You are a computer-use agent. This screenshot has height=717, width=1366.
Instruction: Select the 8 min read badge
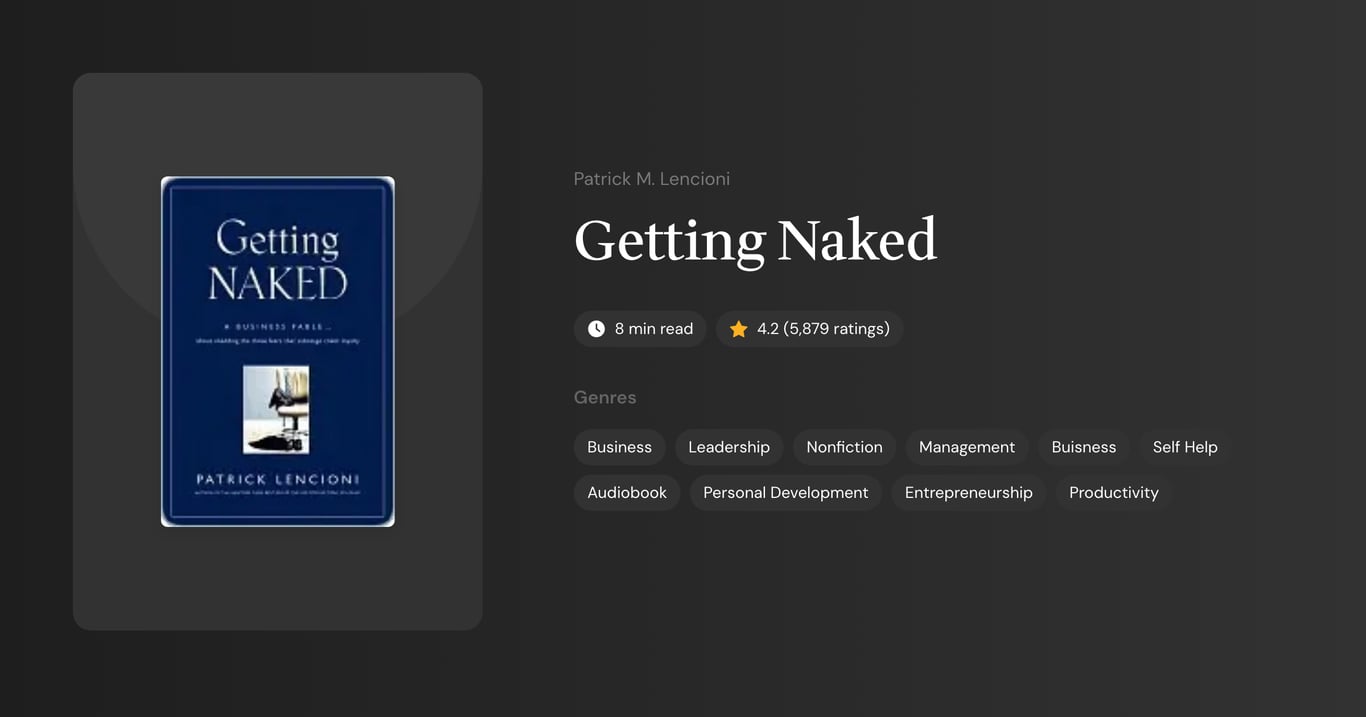coord(640,329)
